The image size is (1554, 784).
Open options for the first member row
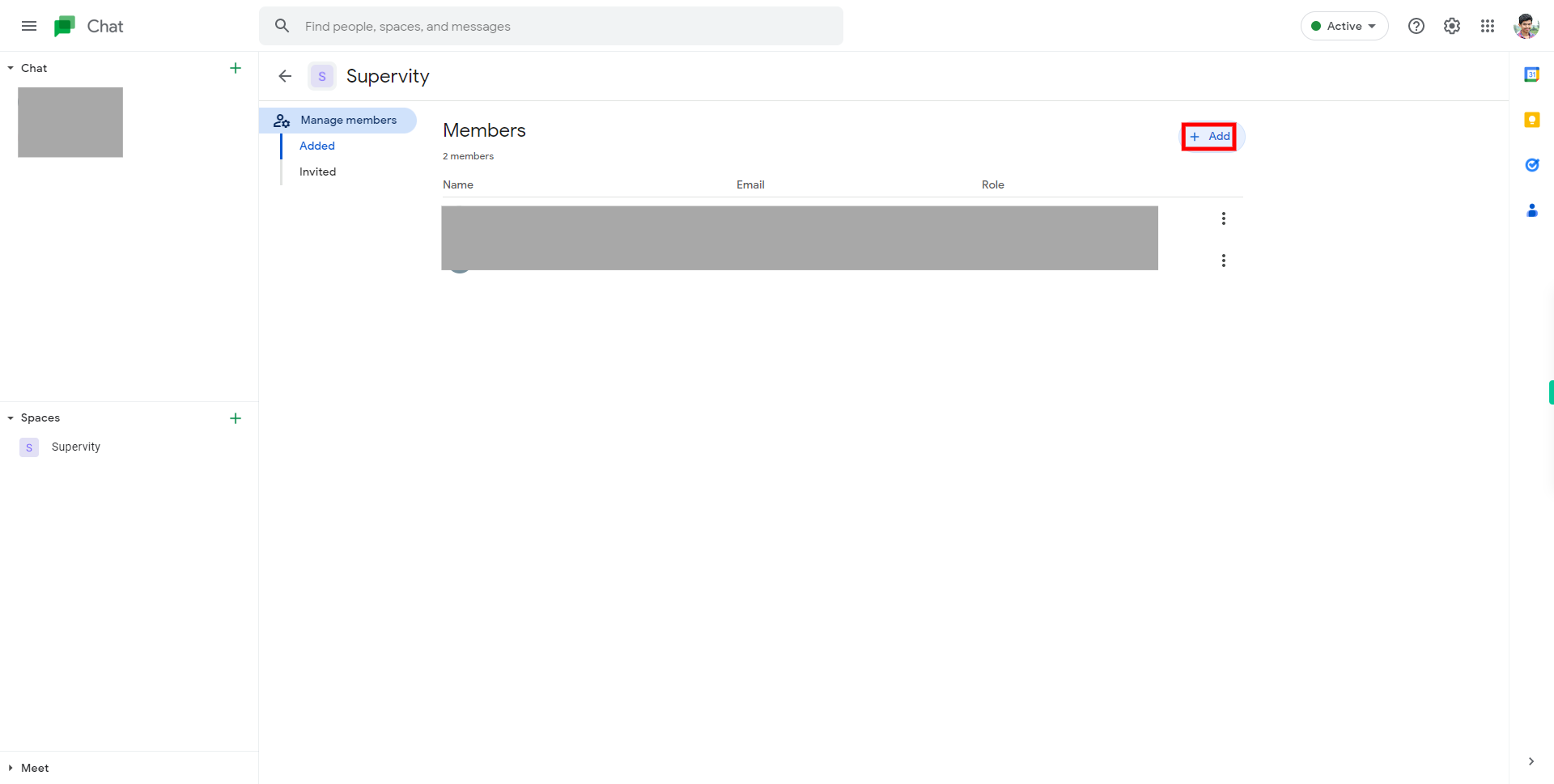1224,218
